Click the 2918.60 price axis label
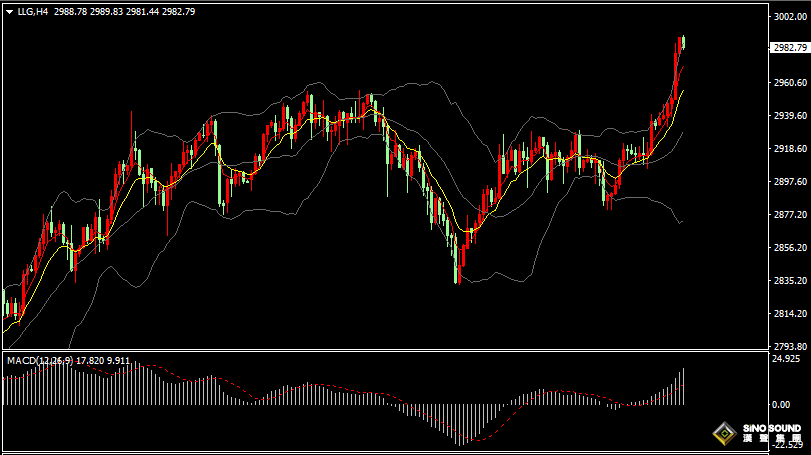 (x=789, y=149)
